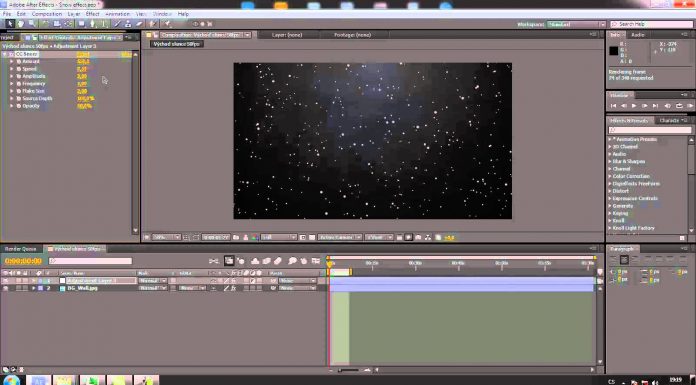Click the Effects & Presets search field
696x385 pixels.
point(650,130)
